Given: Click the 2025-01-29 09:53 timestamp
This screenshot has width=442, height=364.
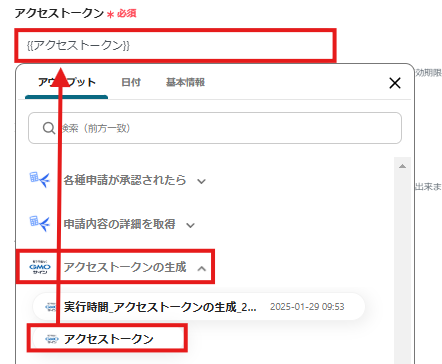Looking at the screenshot, I should pyautogui.click(x=307, y=307).
